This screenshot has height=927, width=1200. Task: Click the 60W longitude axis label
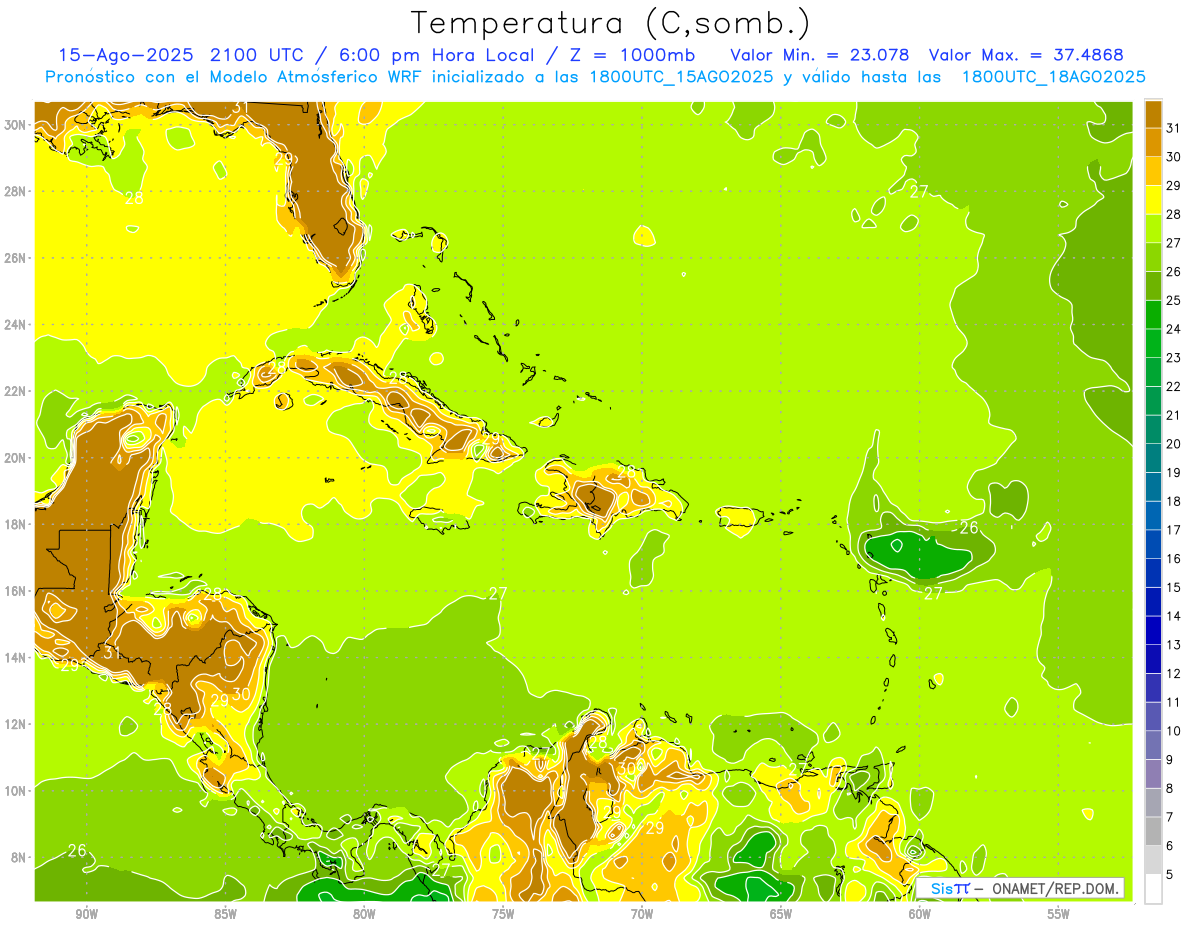[x=920, y=914]
